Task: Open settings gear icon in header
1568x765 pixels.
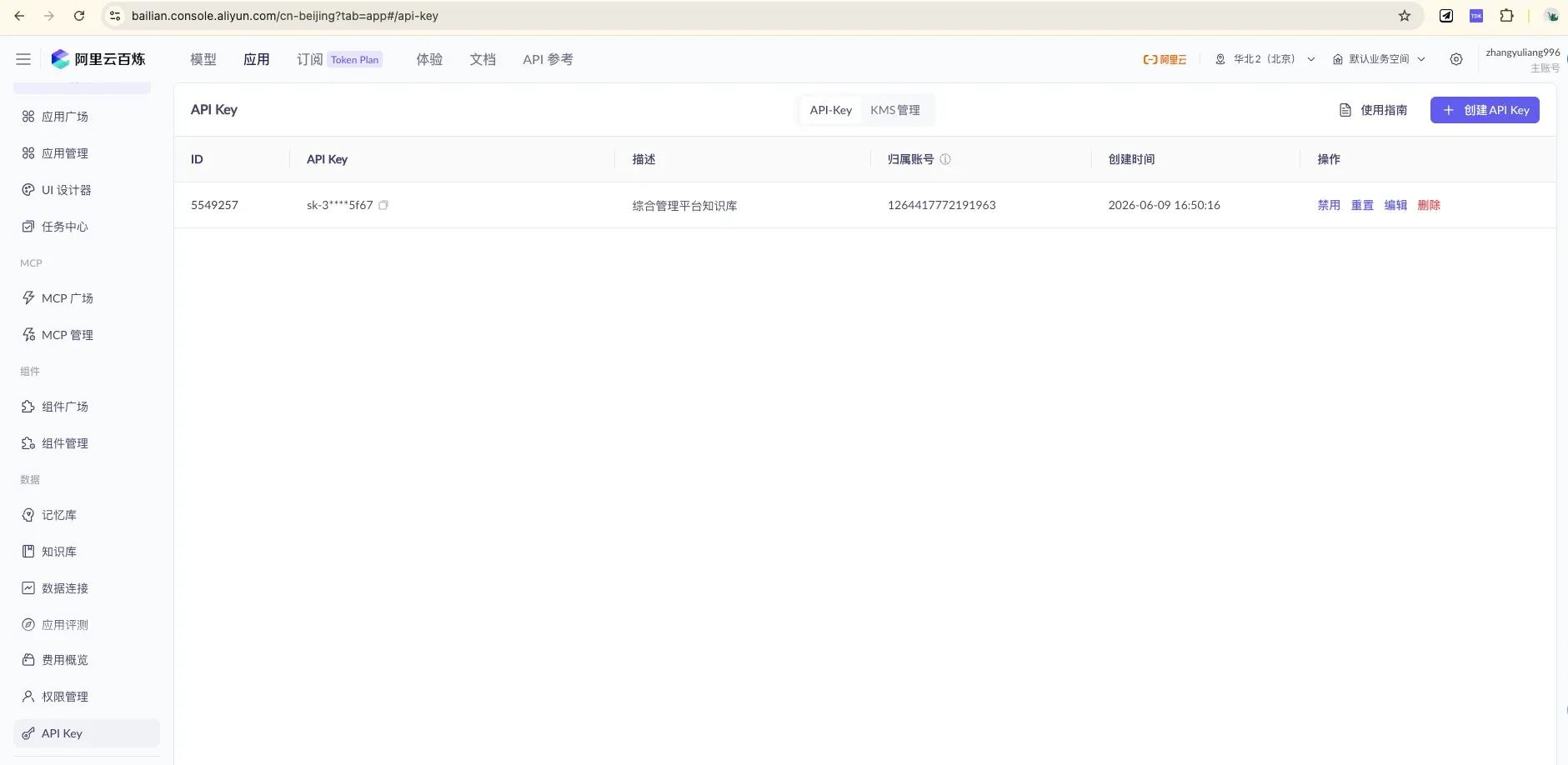Action: [x=1456, y=59]
